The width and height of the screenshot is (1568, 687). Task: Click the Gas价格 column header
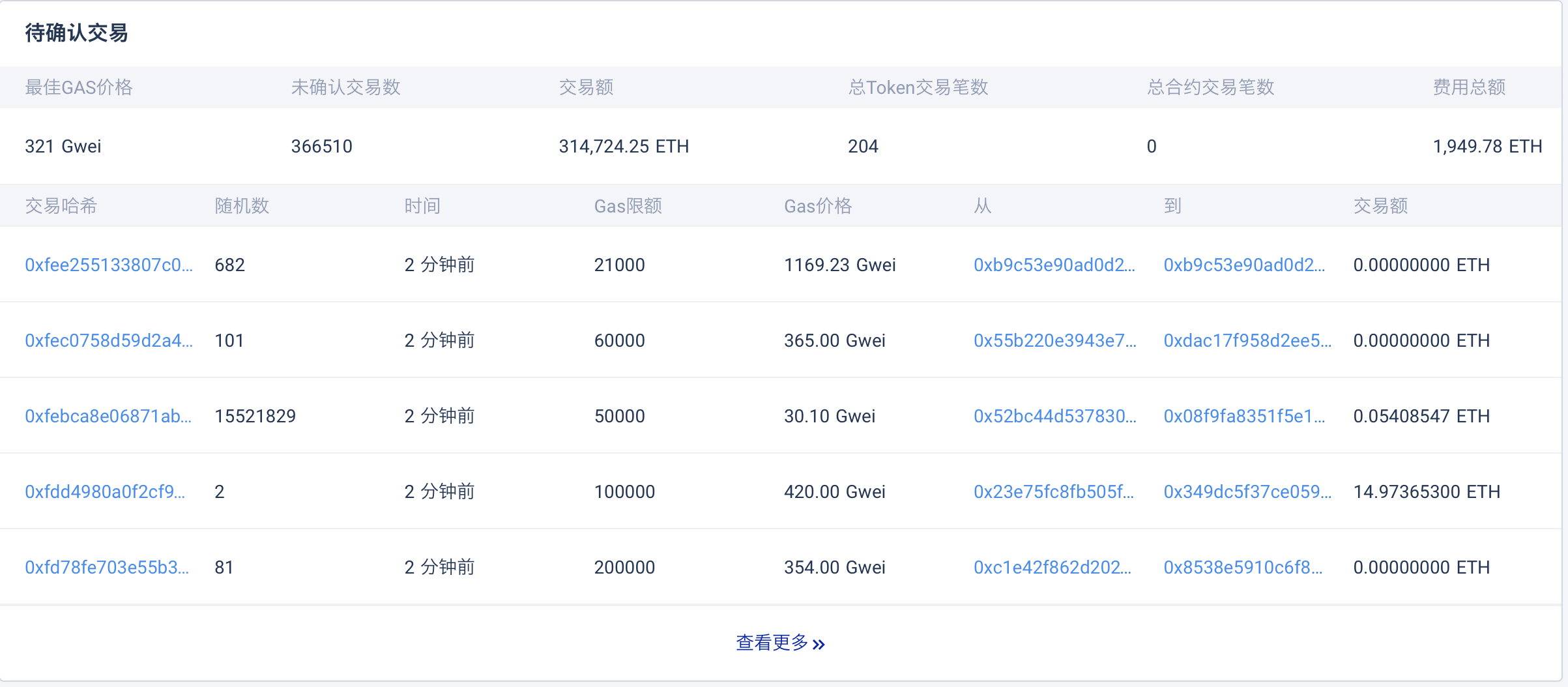(818, 206)
